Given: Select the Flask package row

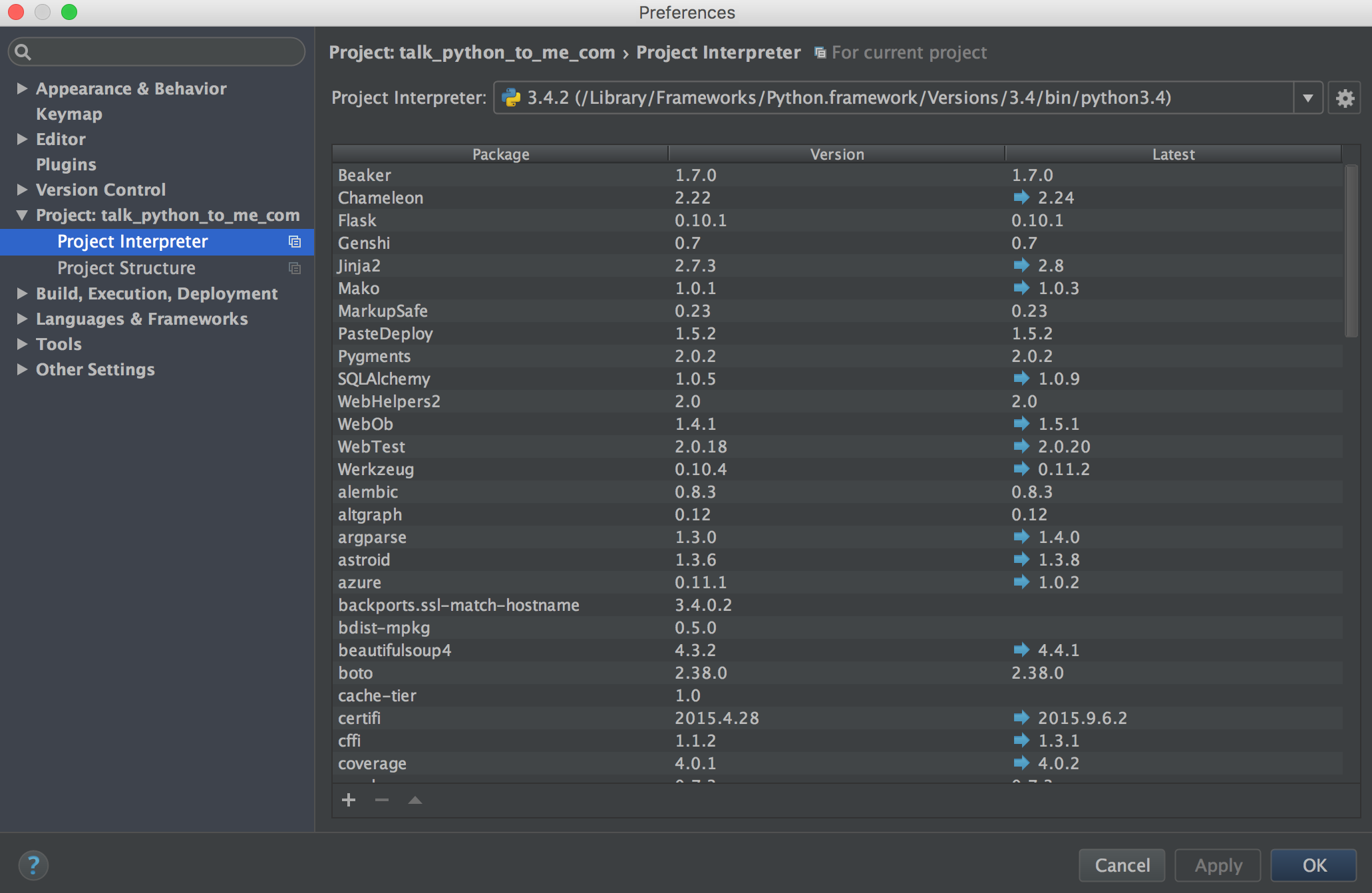Looking at the screenshot, I should point(357,220).
